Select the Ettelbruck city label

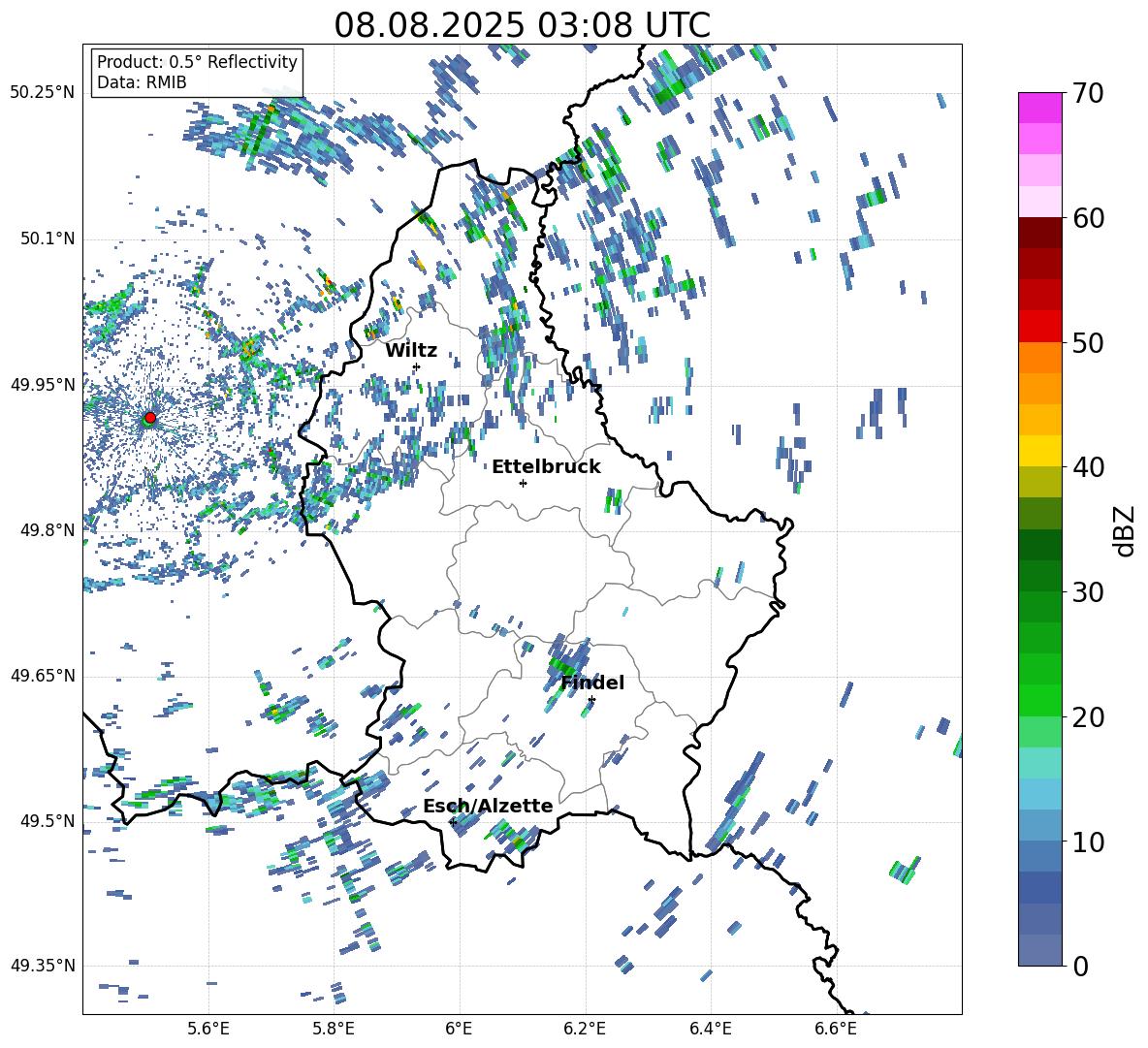click(x=546, y=467)
